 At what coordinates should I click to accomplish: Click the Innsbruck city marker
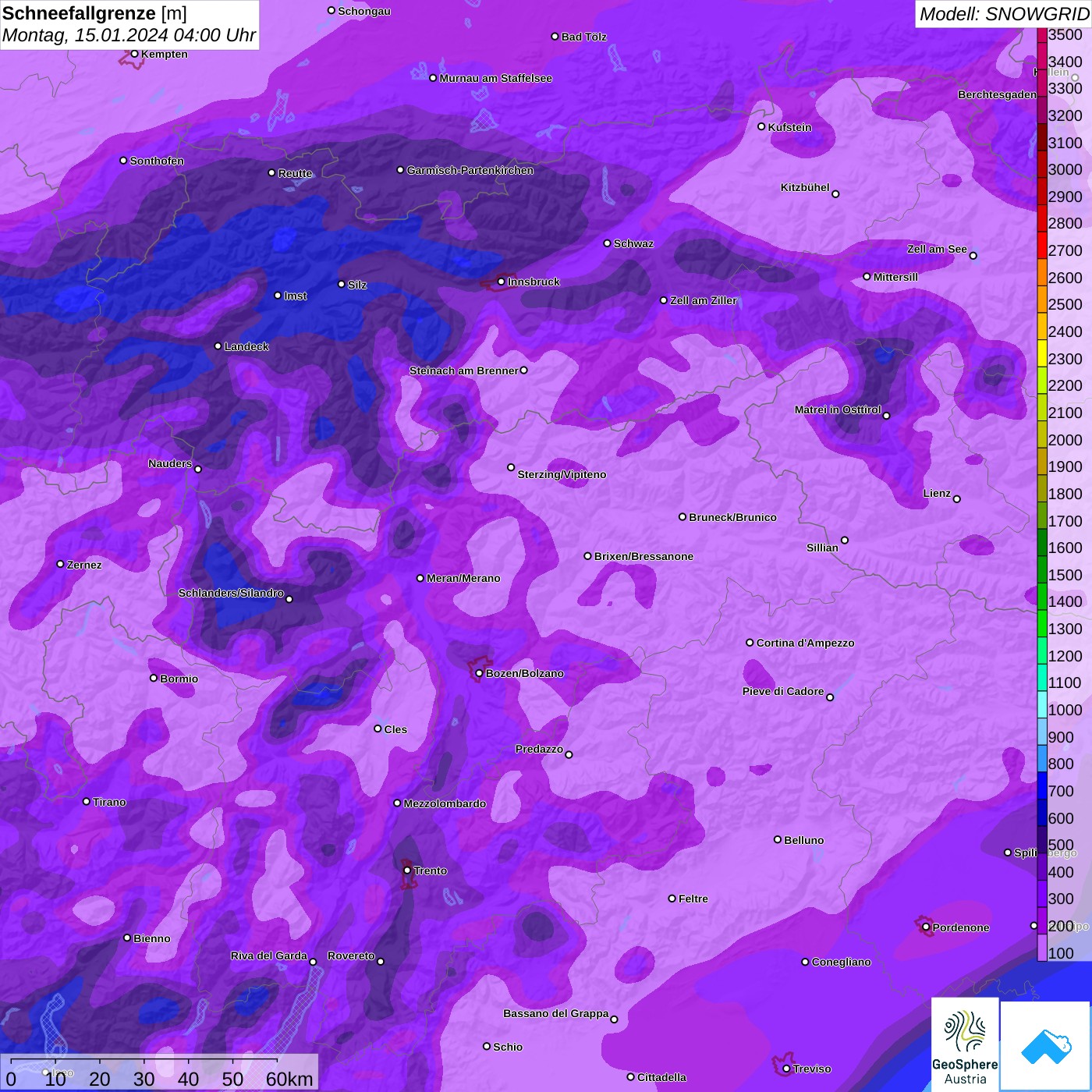click(502, 282)
